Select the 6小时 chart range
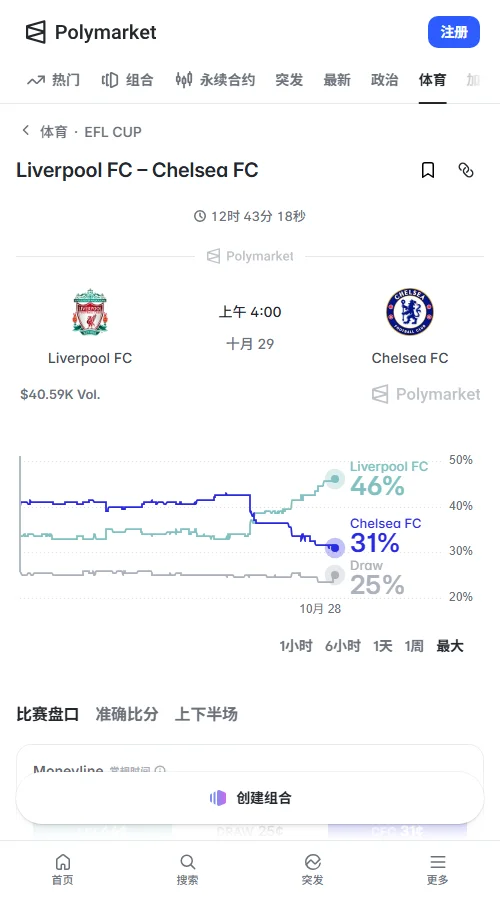This screenshot has width=500, height=900. tap(343, 646)
